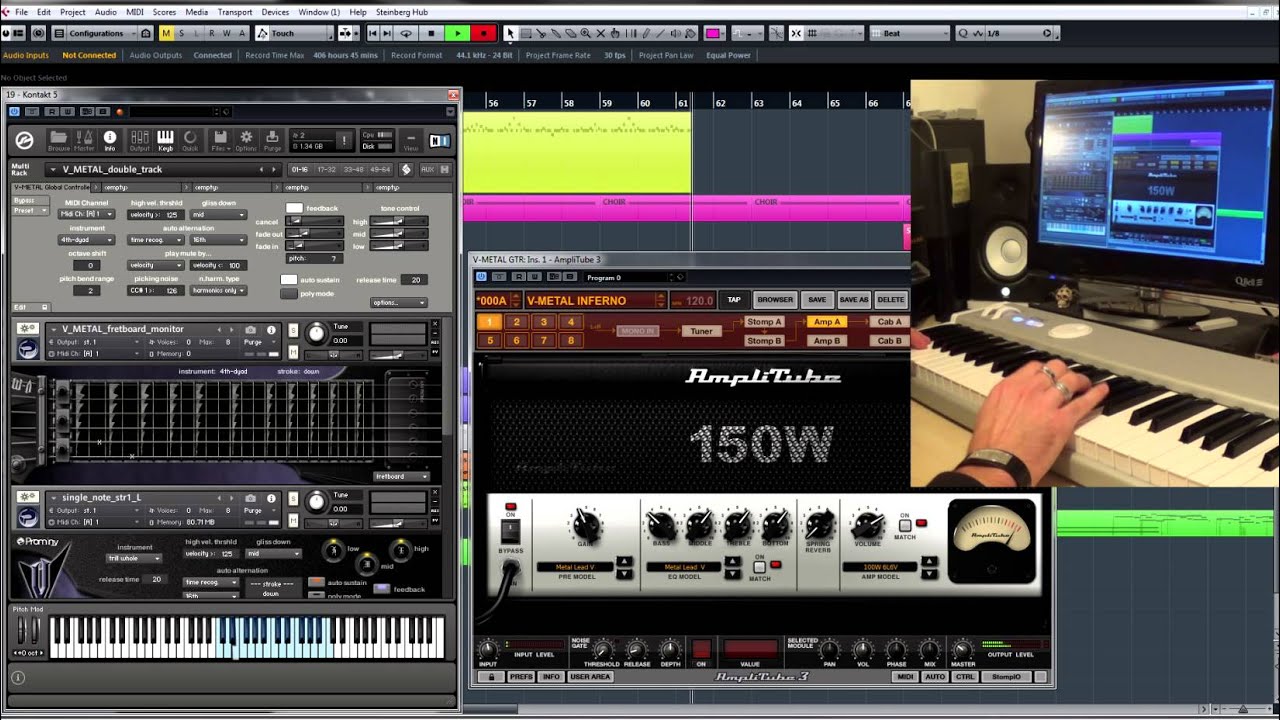Click Cubase Stop transport button
Screen dimensions: 1280x720
pos(431,33)
